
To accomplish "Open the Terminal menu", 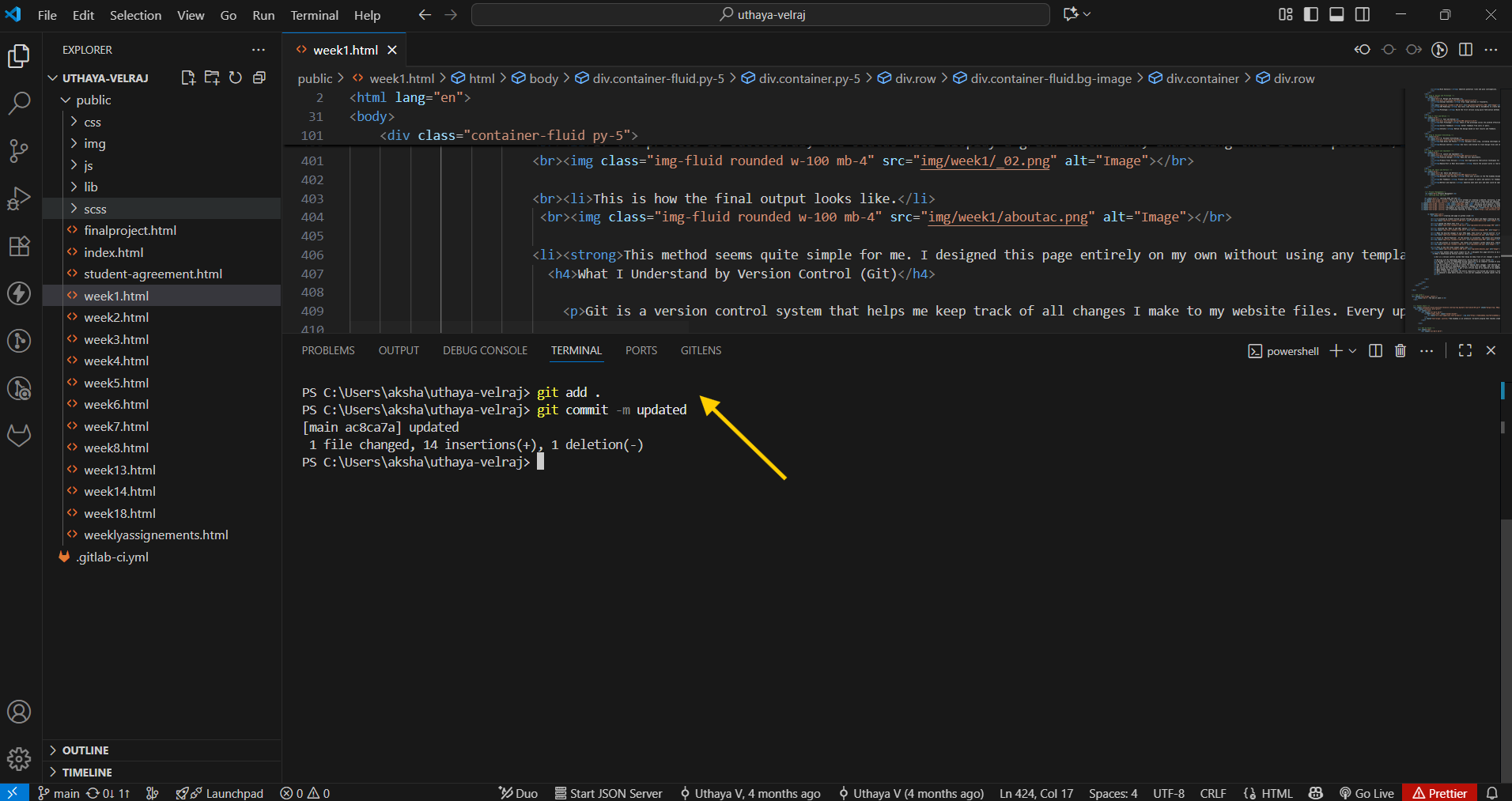I will (x=314, y=15).
